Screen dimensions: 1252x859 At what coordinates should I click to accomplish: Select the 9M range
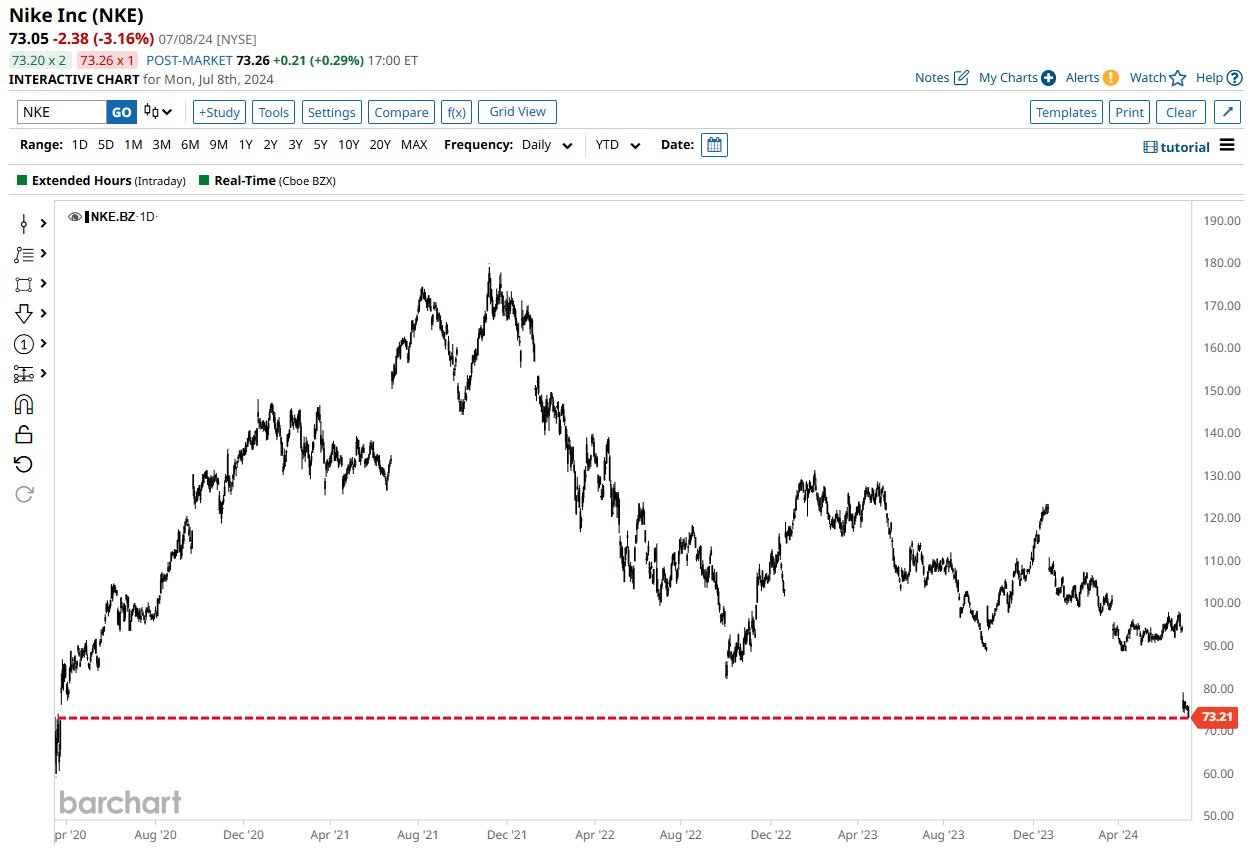[218, 145]
